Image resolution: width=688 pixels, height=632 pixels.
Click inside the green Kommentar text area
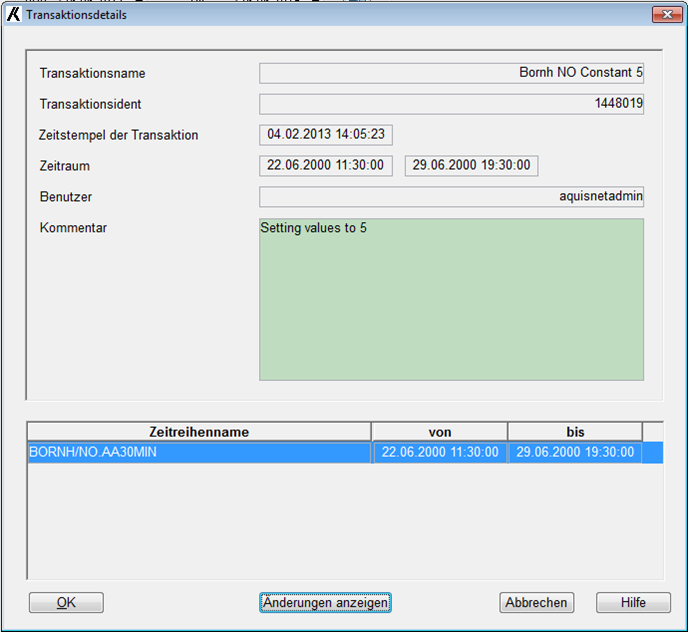[451, 300]
